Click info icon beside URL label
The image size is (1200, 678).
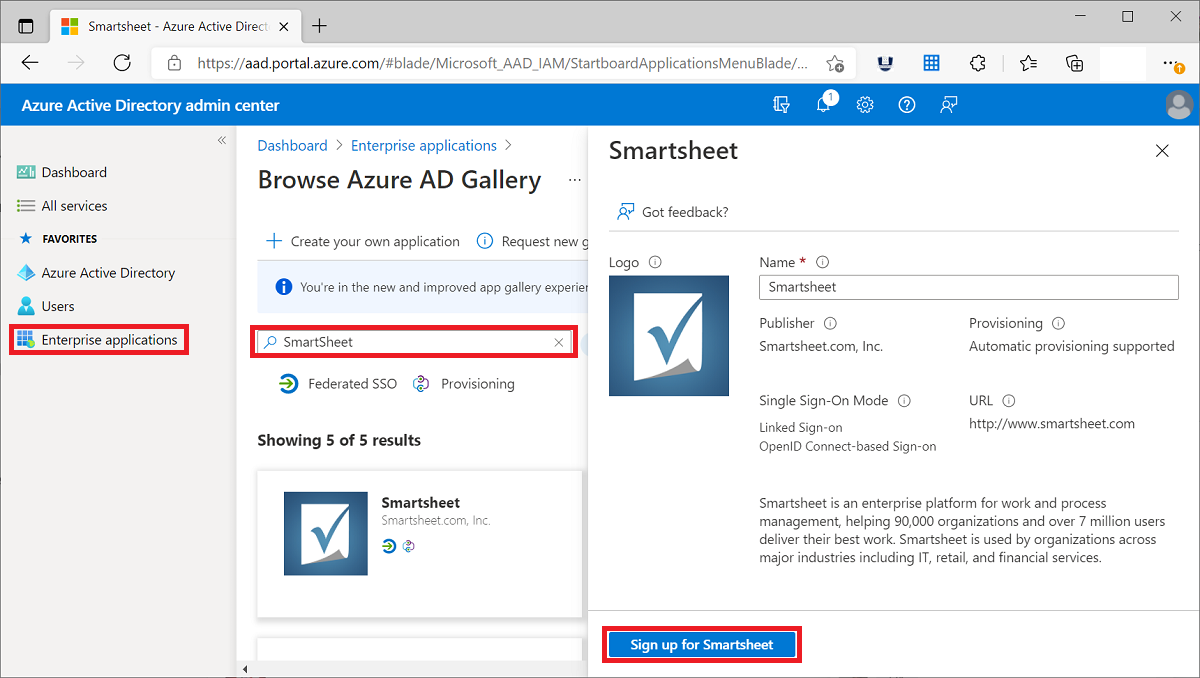(1009, 400)
